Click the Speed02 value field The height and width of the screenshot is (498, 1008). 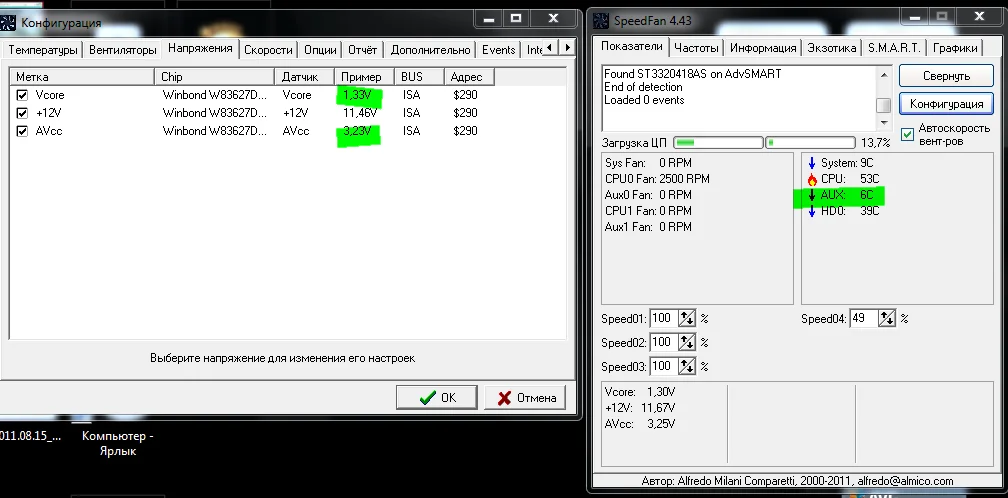pyautogui.click(x=663, y=342)
